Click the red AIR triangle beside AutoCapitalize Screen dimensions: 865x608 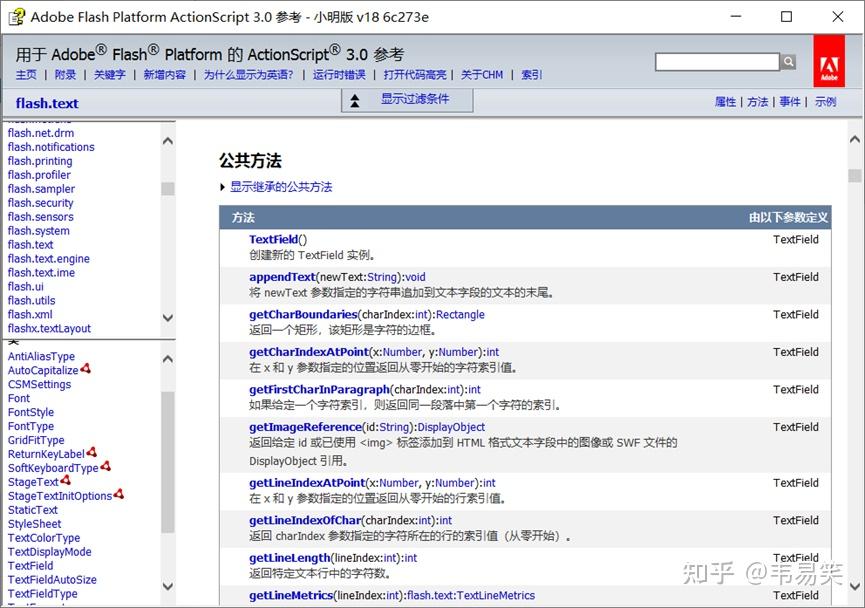point(86,369)
